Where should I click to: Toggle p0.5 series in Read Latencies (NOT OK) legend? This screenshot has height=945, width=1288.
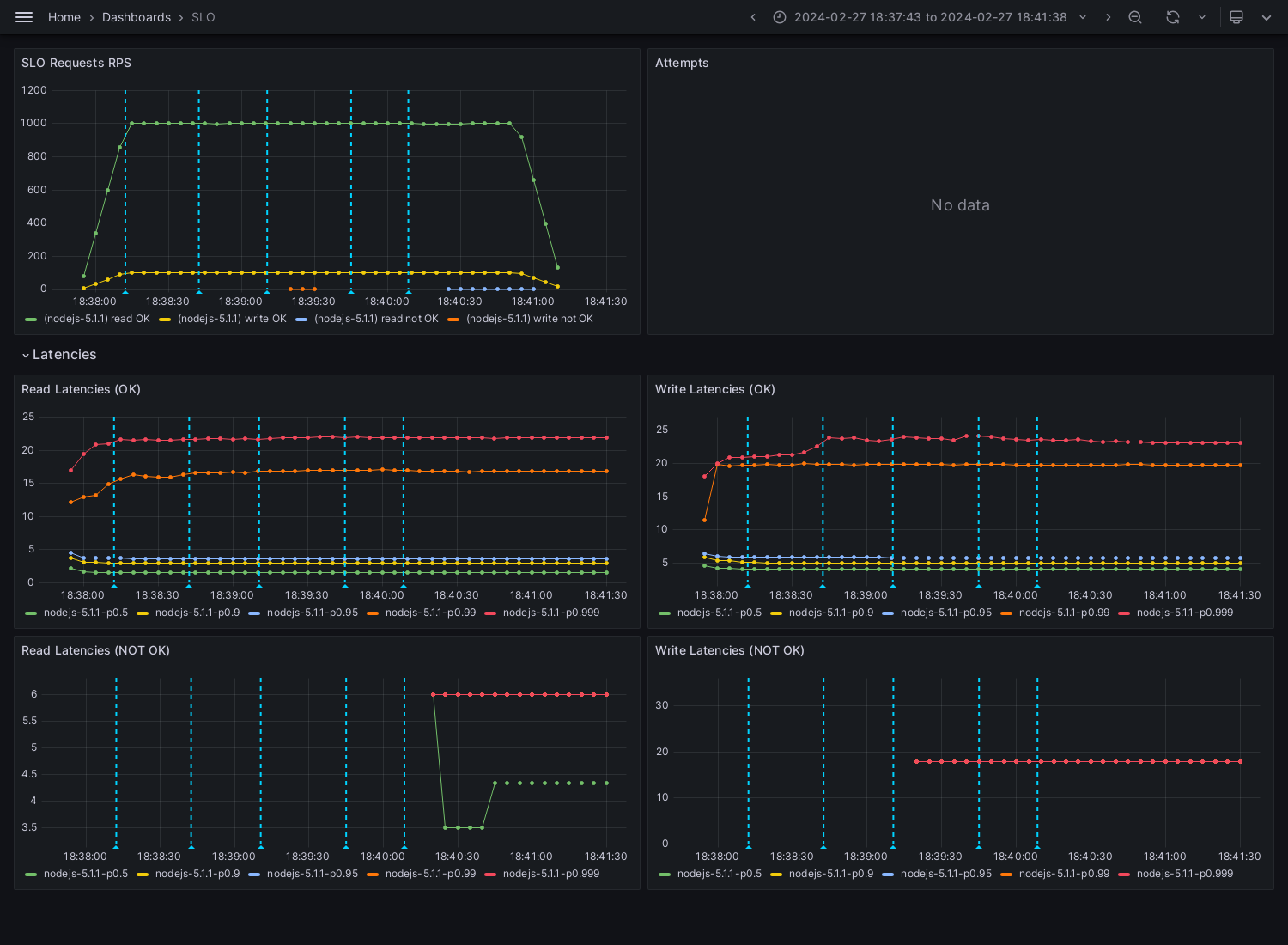click(x=86, y=874)
